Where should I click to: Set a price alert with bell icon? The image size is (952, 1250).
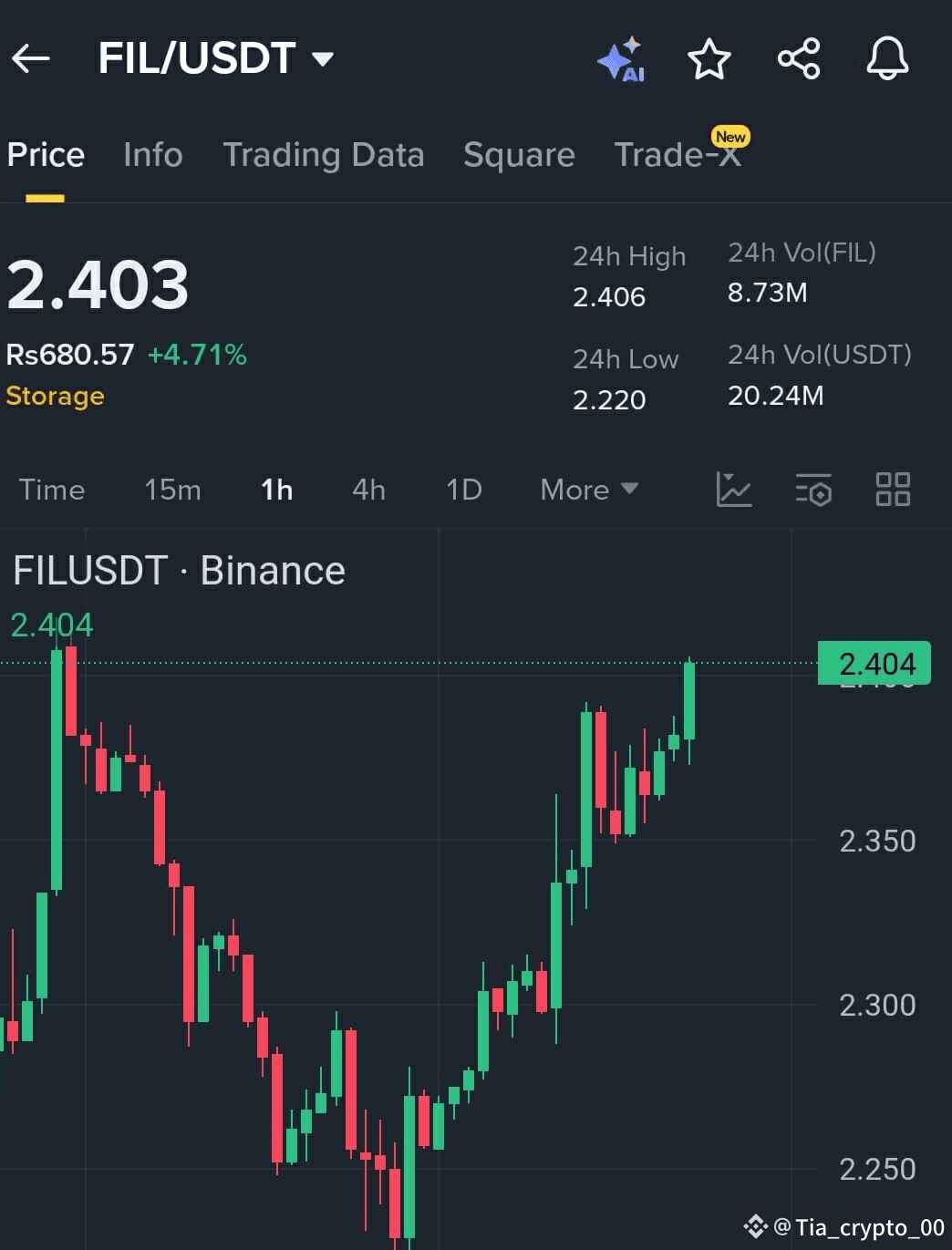(887, 59)
